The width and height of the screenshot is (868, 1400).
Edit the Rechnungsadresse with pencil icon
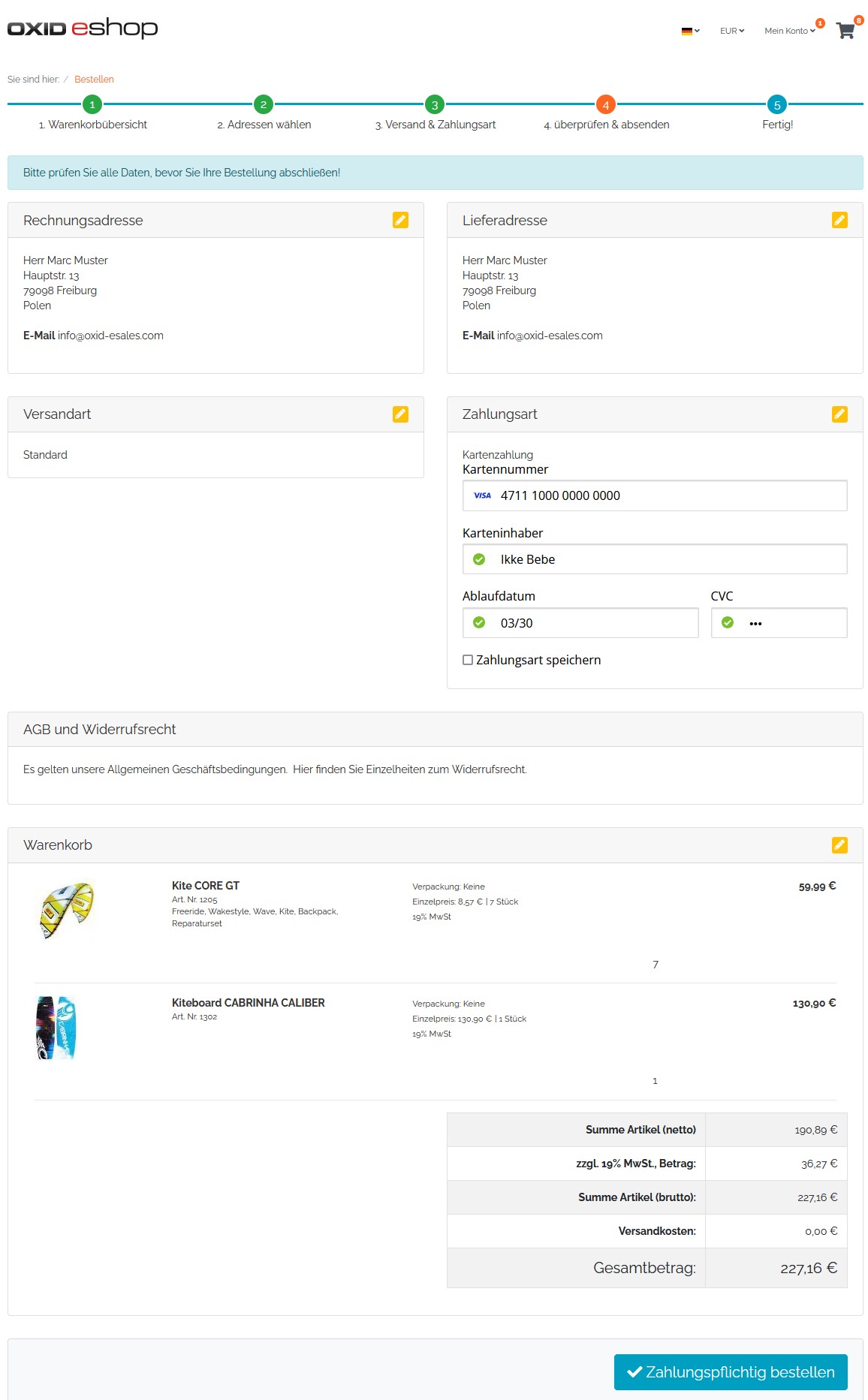[400, 220]
